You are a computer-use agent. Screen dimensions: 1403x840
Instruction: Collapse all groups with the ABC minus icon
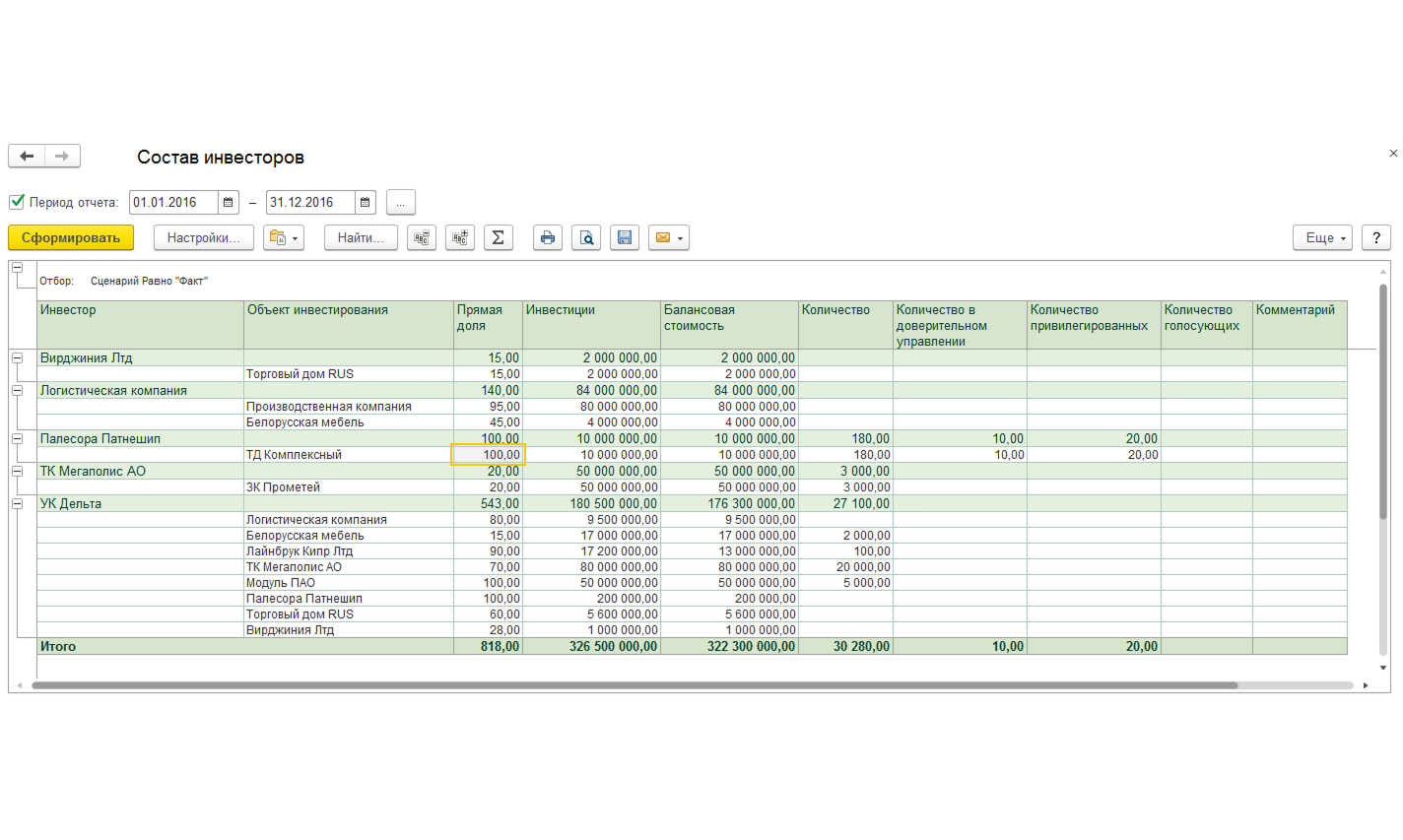(422, 237)
